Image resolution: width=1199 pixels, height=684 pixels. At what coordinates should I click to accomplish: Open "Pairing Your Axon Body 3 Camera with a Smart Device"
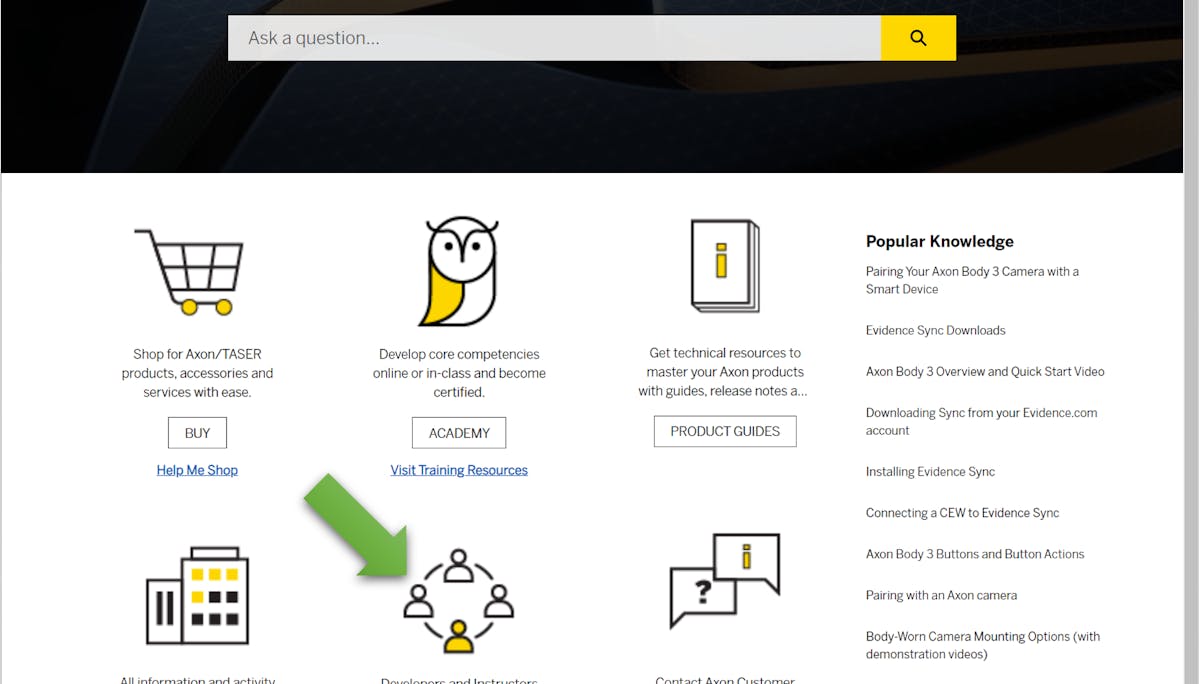coord(972,280)
